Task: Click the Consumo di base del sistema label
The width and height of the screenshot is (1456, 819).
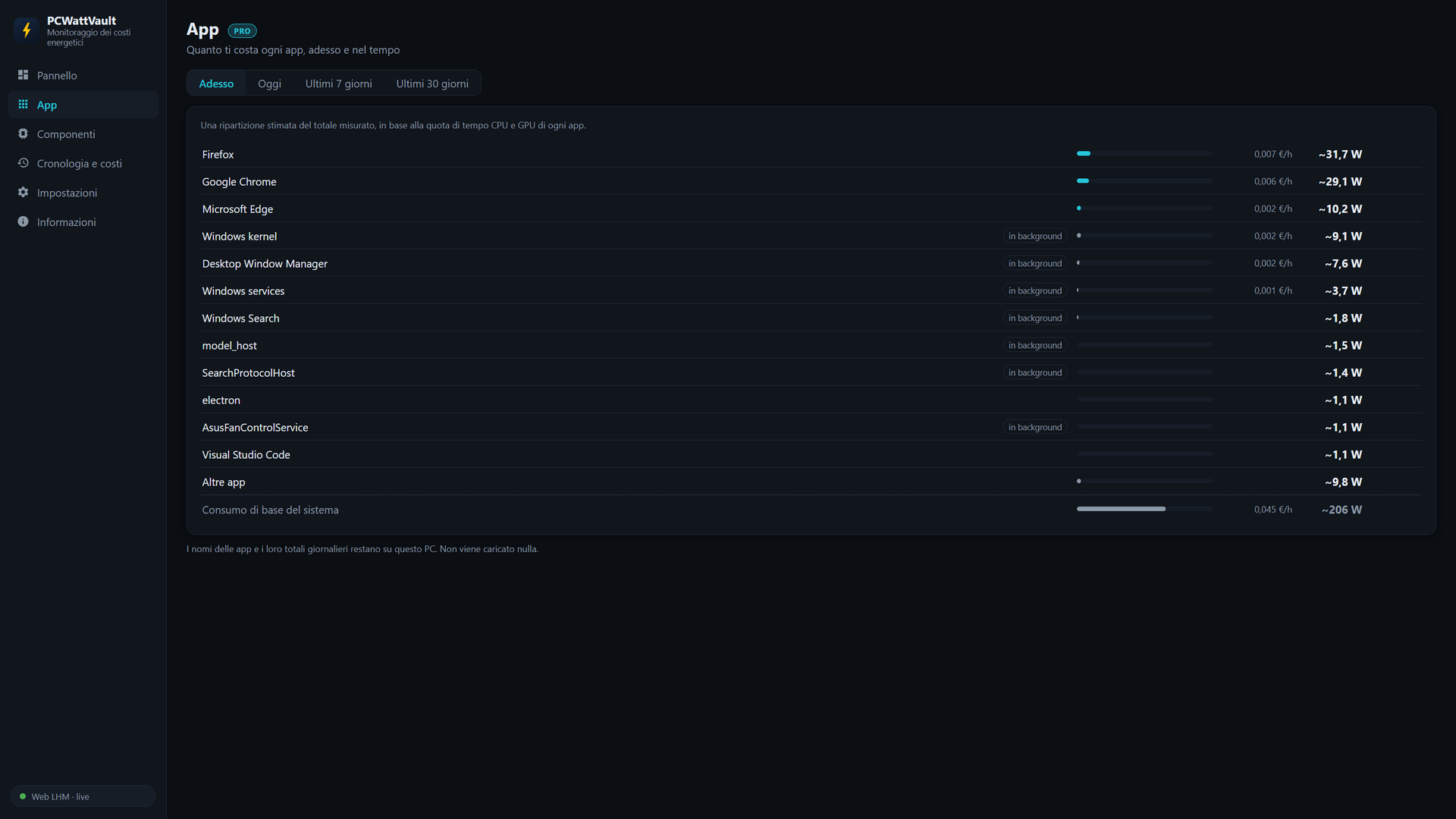Action: pos(270,510)
